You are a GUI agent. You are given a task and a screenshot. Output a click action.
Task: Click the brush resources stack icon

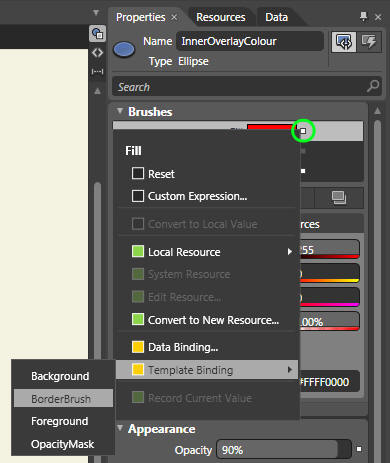click(x=339, y=198)
